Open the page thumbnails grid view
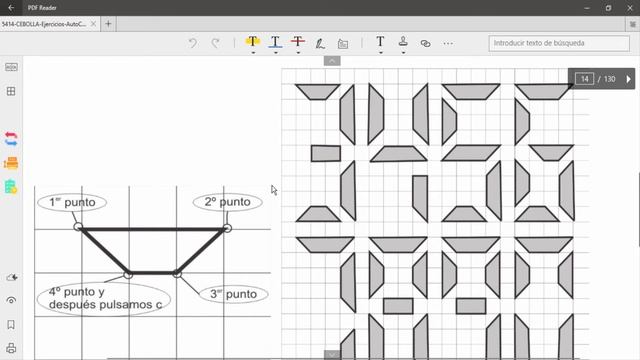Viewport: 640px width, 360px height. 11,91
